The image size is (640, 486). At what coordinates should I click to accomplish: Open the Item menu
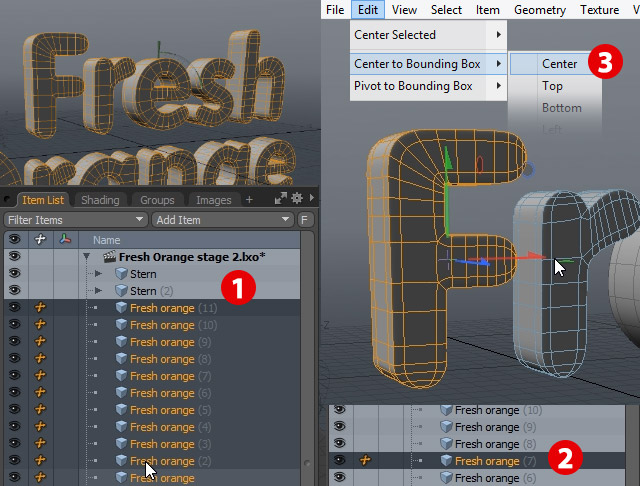tap(487, 9)
